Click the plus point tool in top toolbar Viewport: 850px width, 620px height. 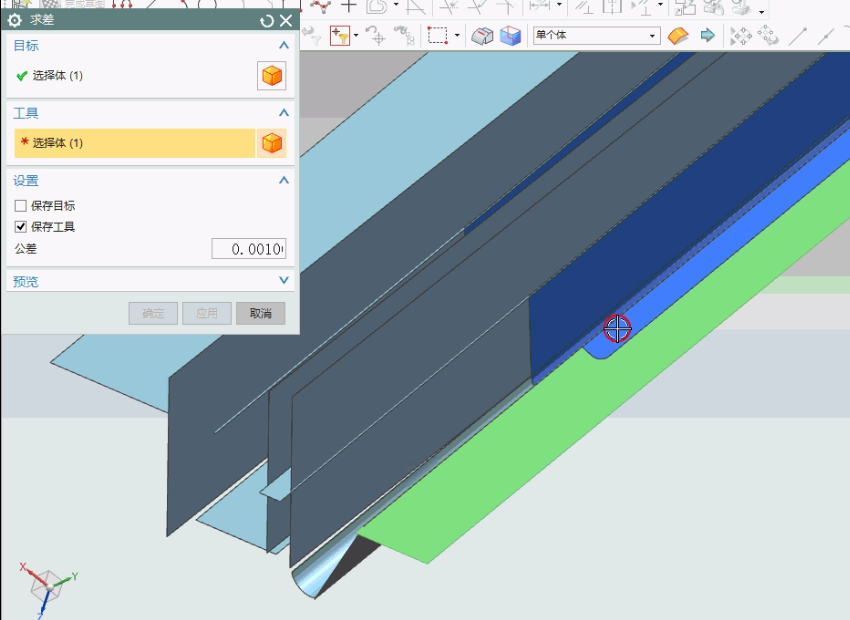pyautogui.click(x=349, y=6)
